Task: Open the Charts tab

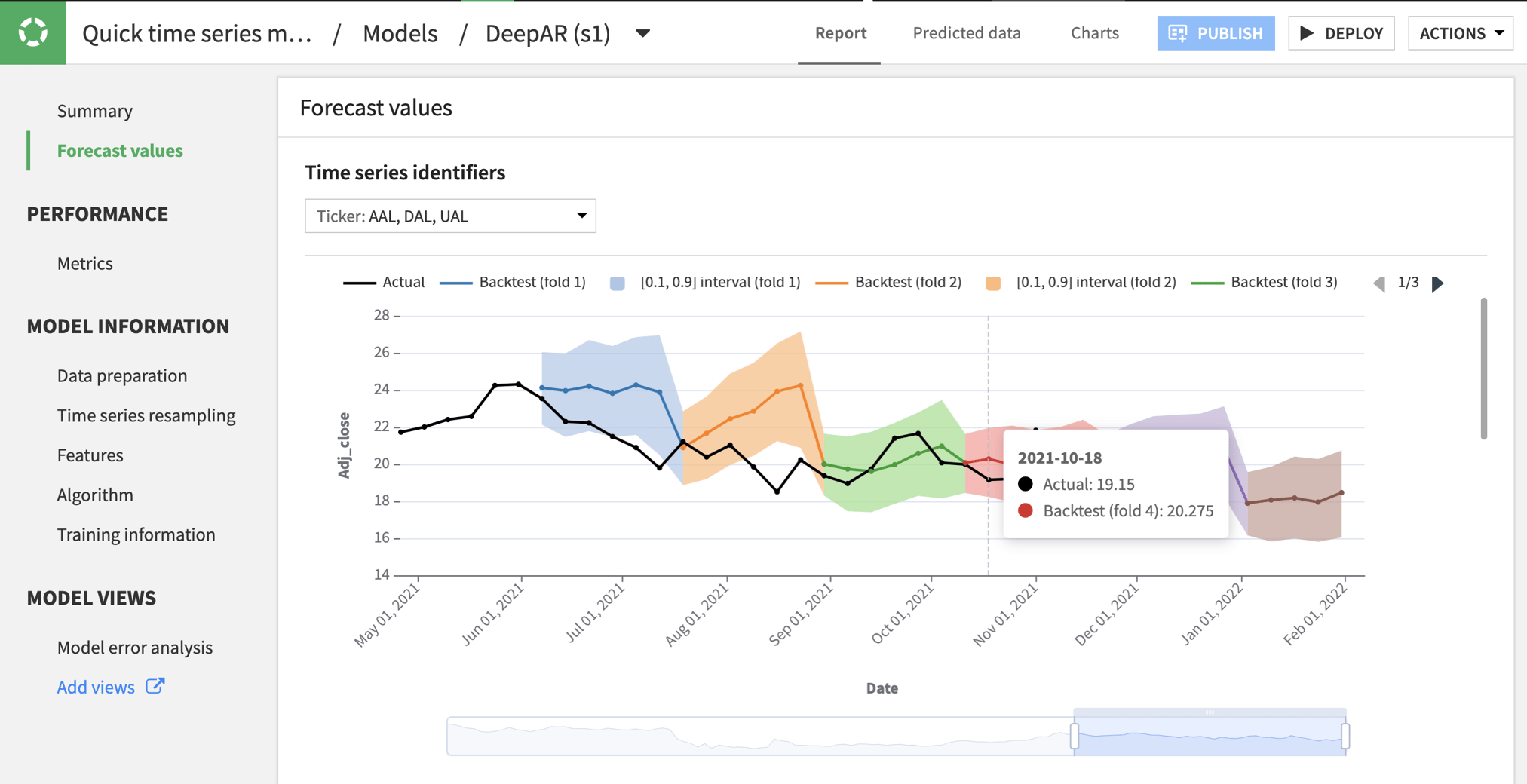Action: 1094,33
